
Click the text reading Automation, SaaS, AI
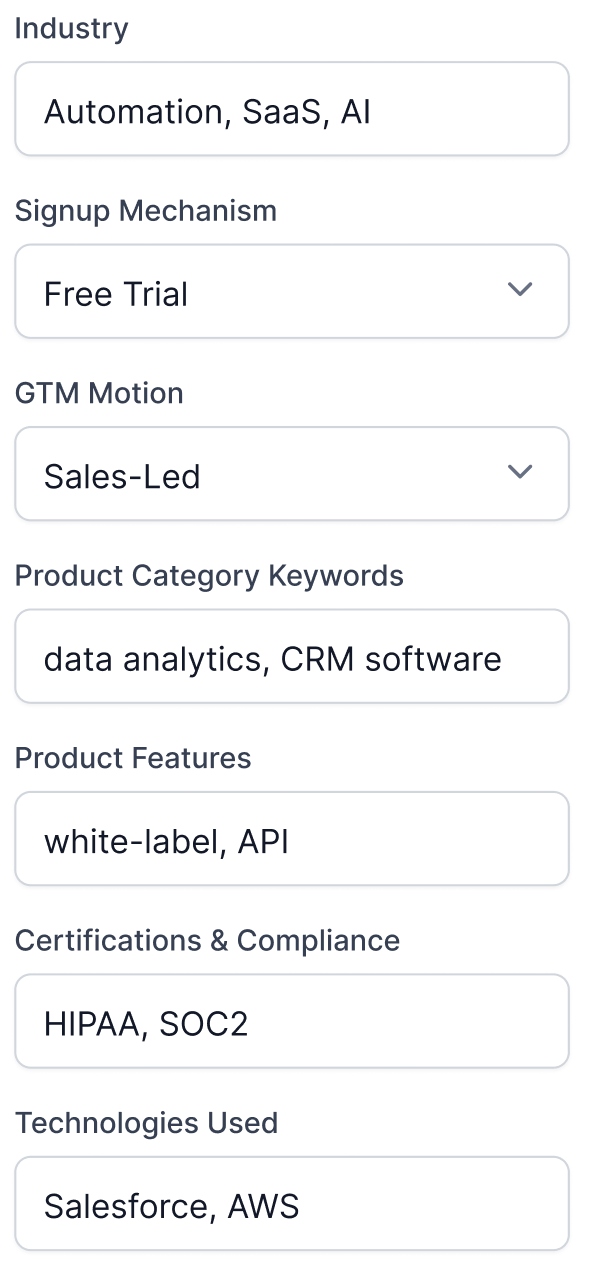(x=207, y=111)
